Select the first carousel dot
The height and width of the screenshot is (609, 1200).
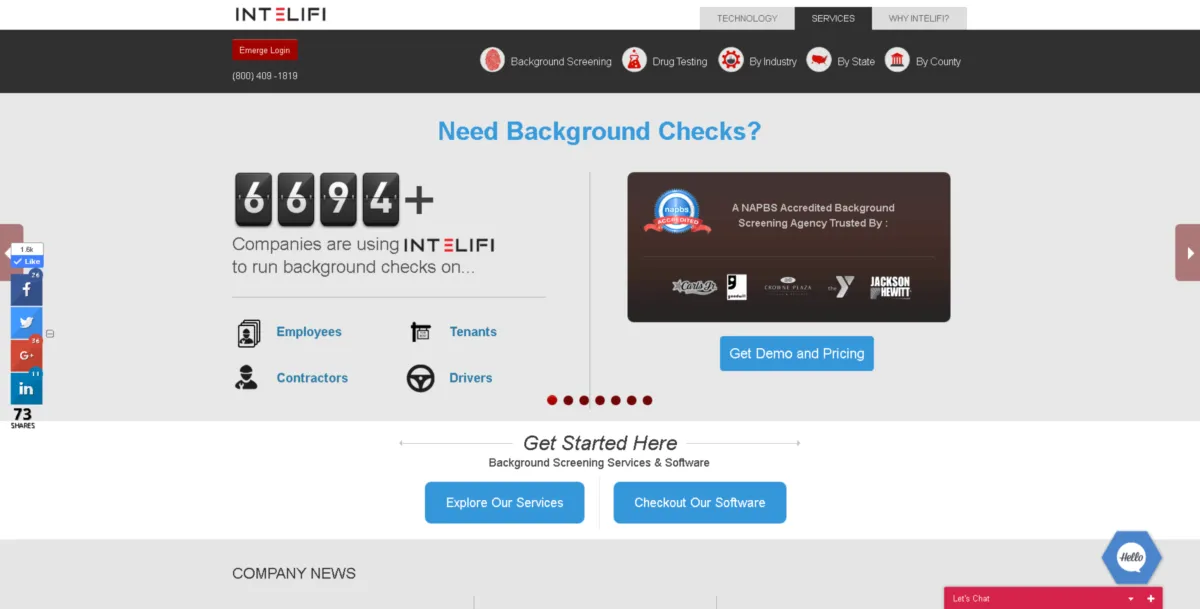(552, 400)
